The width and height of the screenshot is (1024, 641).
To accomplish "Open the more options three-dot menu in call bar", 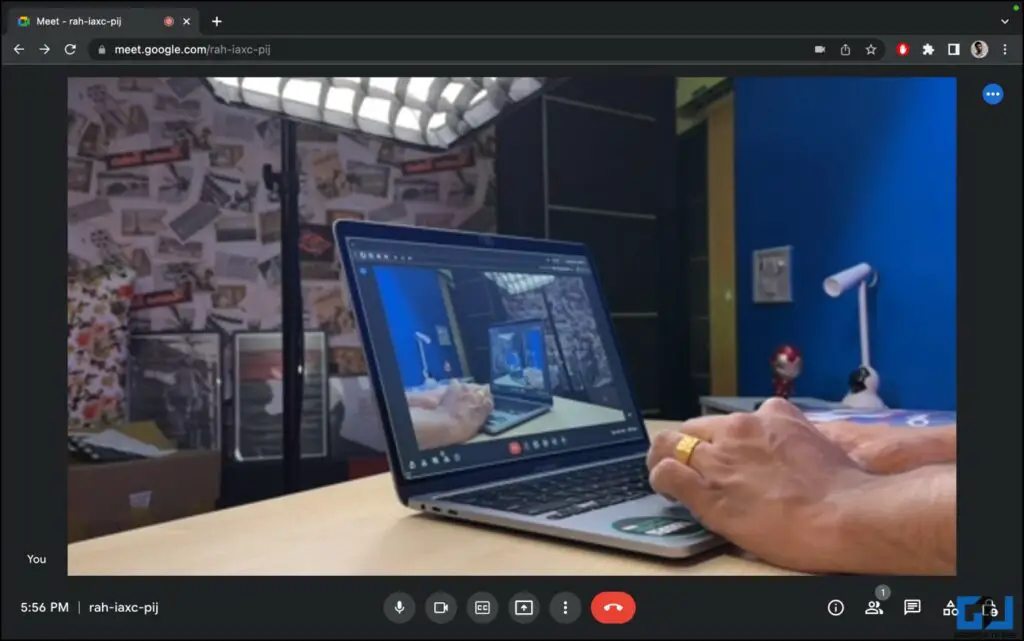I will point(565,607).
